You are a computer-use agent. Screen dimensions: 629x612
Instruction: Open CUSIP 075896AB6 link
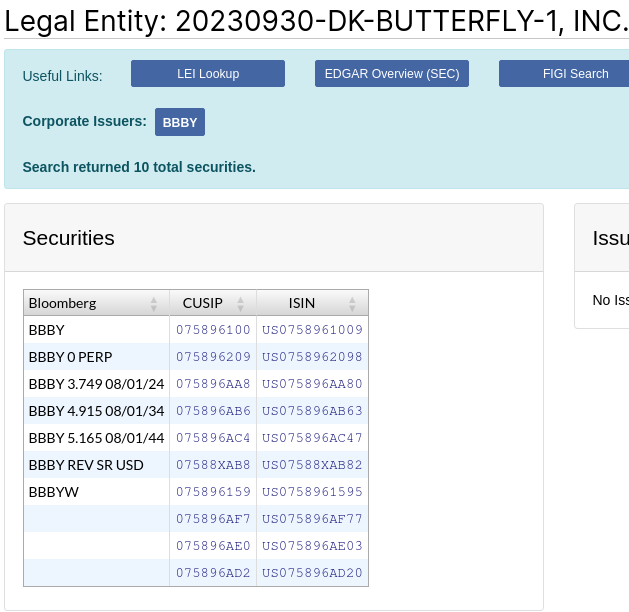coord(213,411)
